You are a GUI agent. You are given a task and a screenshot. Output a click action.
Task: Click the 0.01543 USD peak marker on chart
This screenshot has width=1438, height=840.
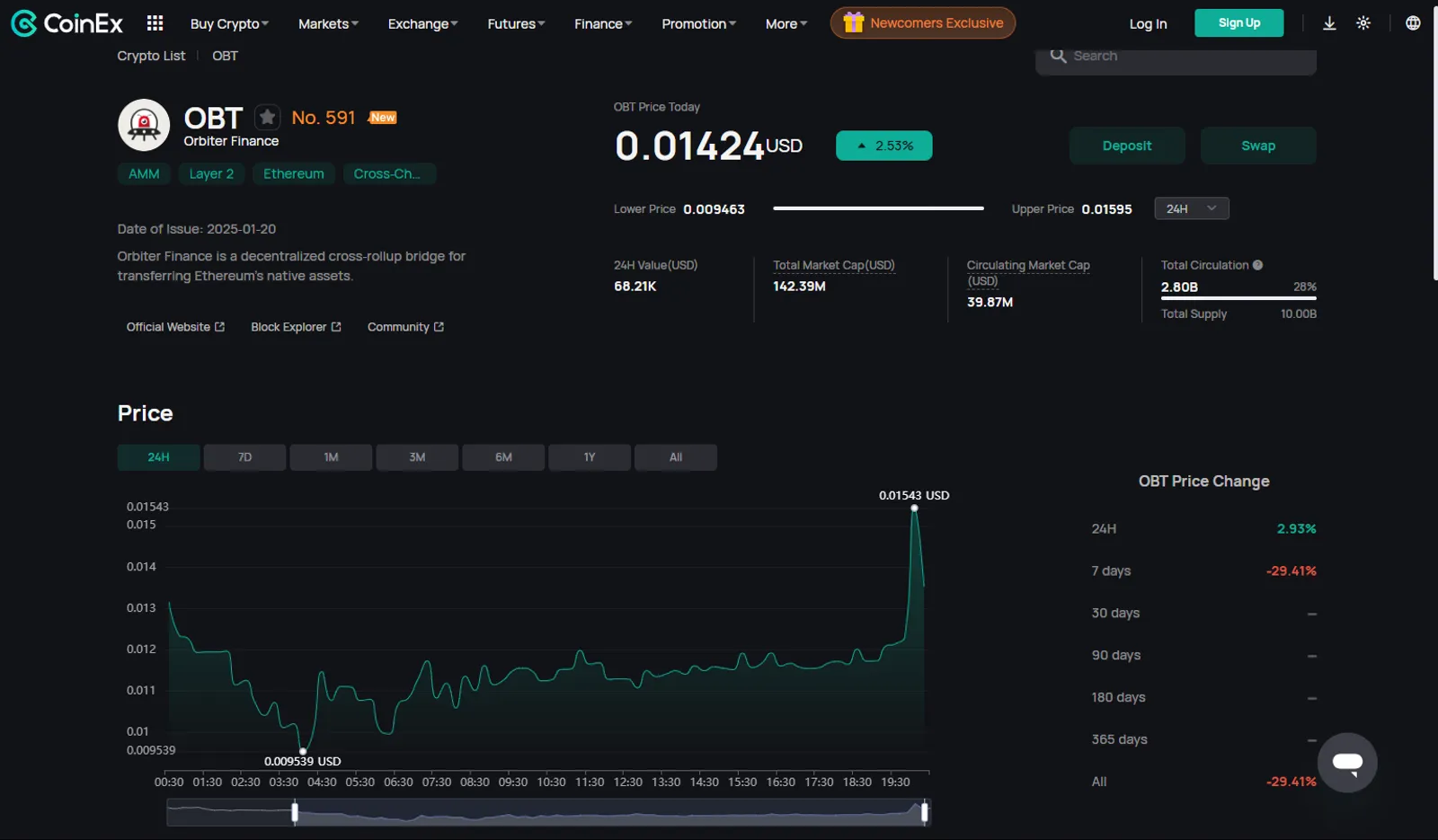(914, 508)
